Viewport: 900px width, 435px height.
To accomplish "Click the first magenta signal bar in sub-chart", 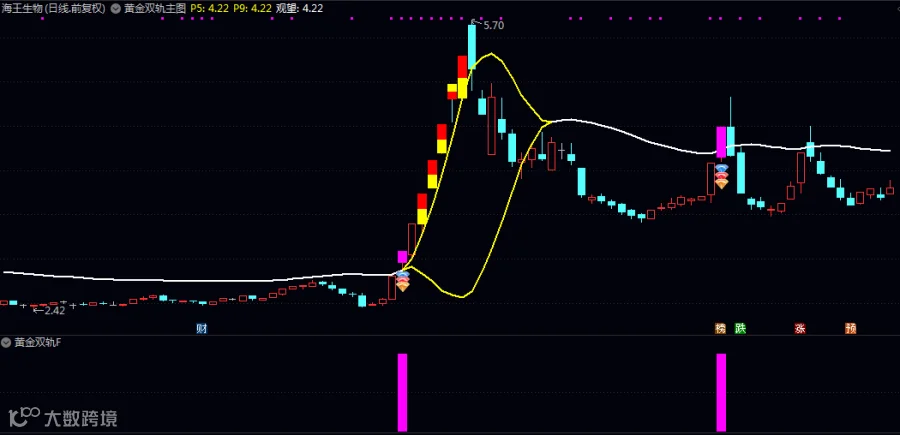I will [402, 393].
